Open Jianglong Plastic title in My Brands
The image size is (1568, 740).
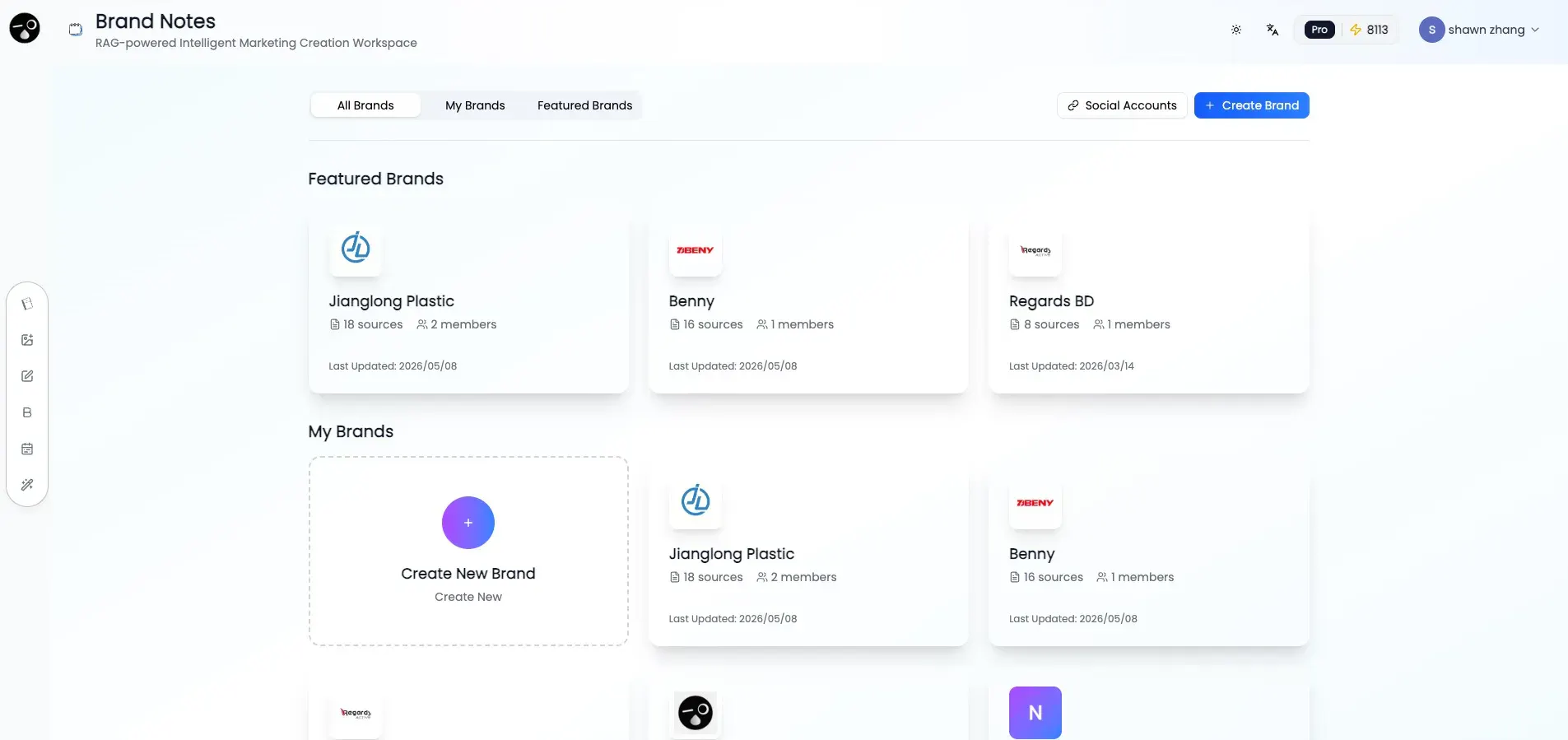(731, 554)
